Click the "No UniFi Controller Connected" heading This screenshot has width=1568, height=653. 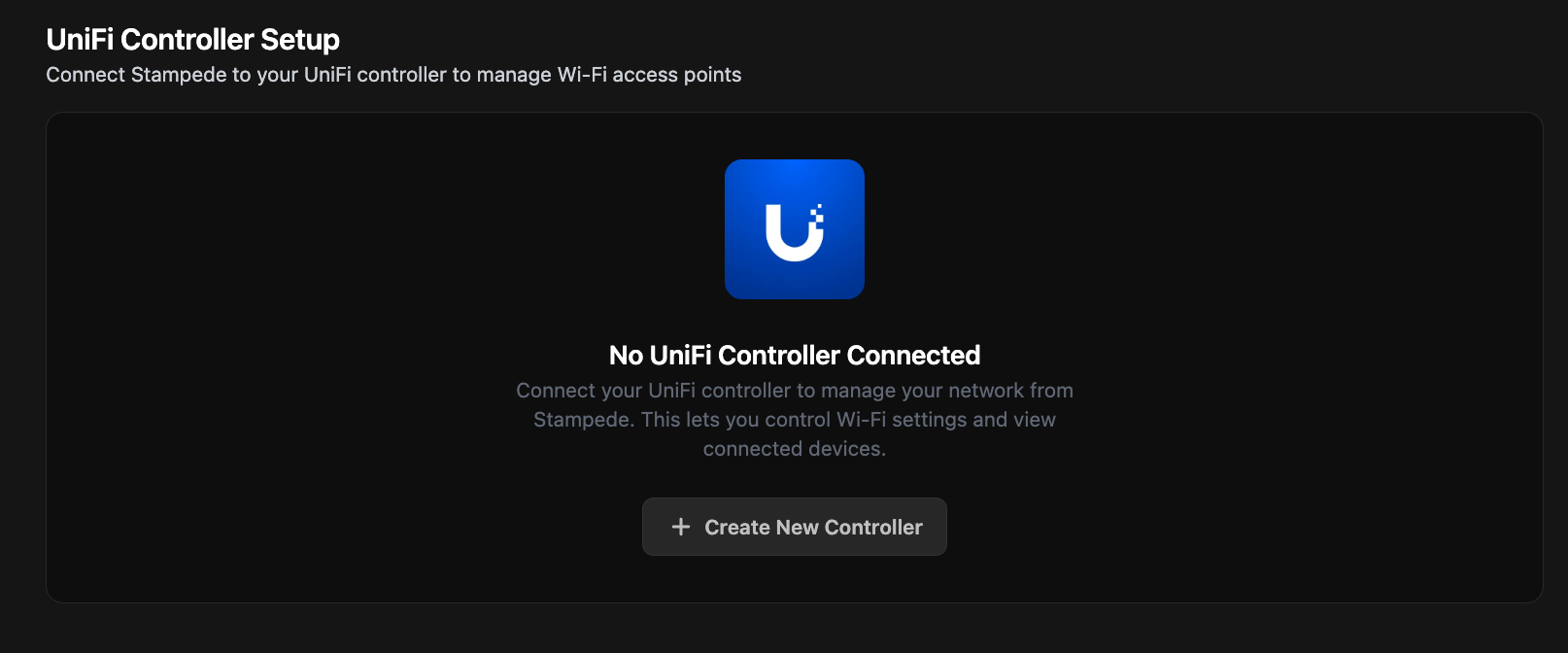click(794, 356)
